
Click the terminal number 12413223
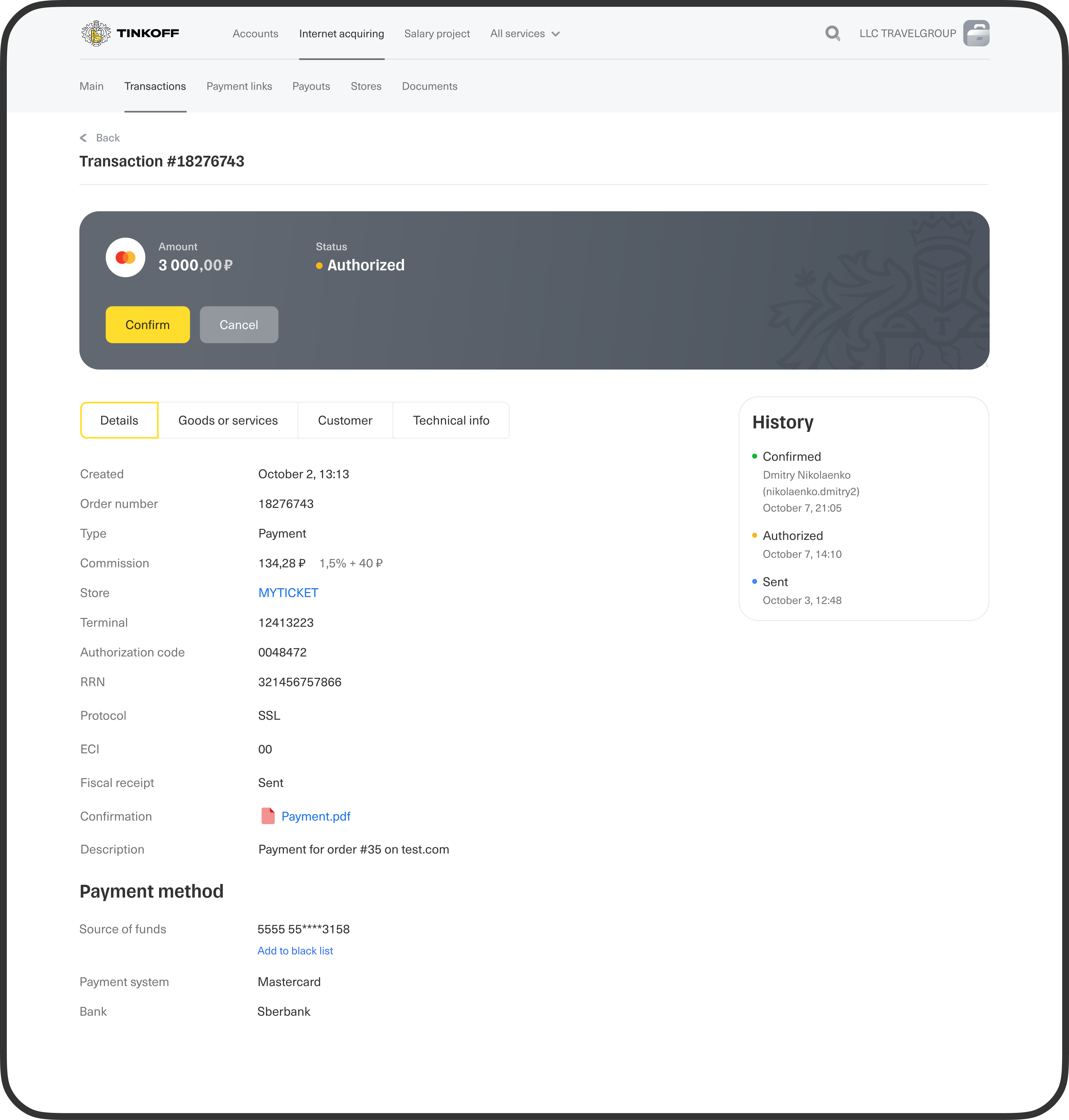click(x=286, y=622)
